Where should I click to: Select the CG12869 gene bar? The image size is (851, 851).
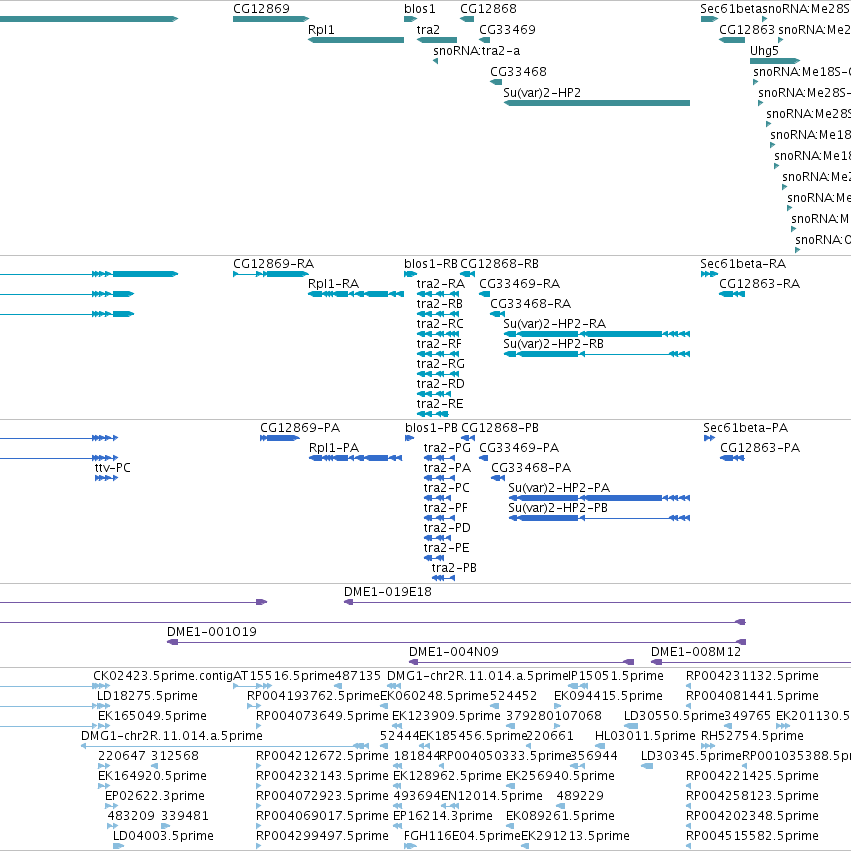click(271, 19)
